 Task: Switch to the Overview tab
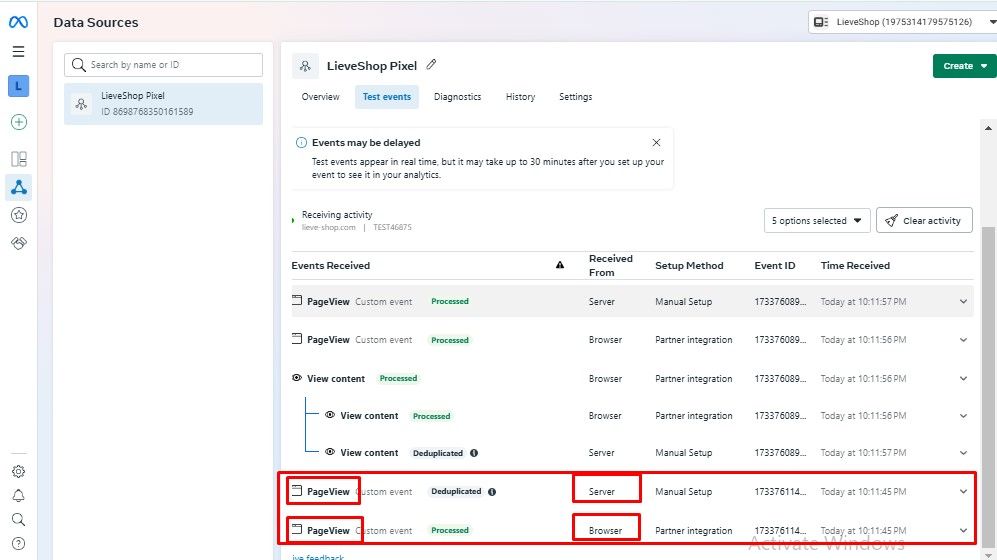click(320, 97)
